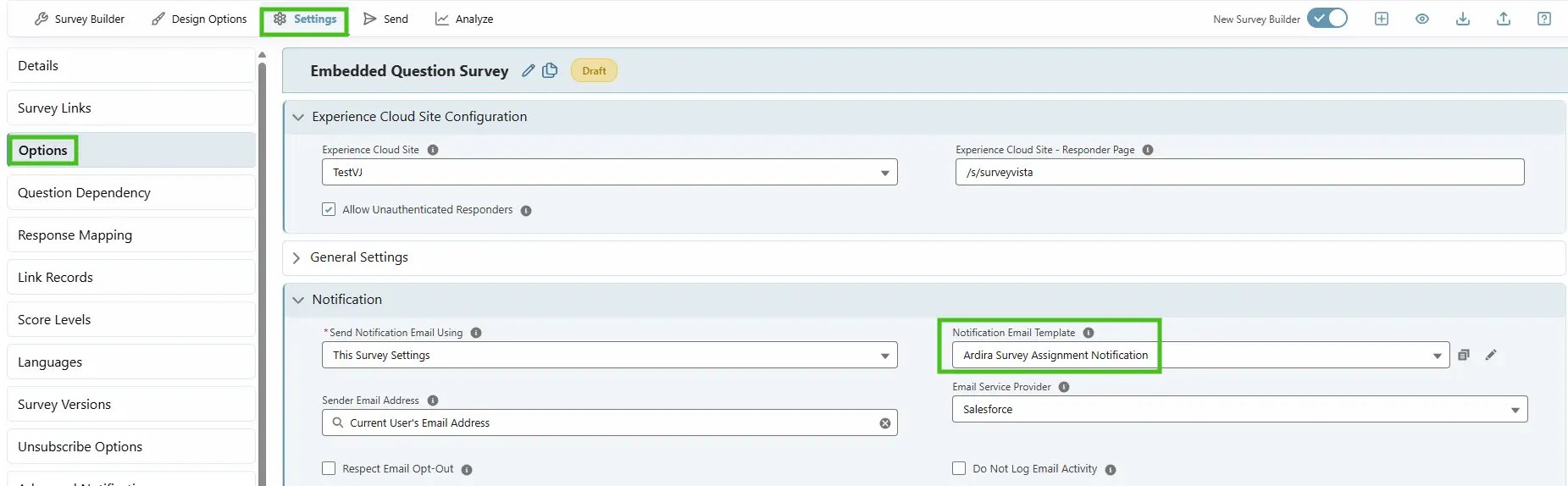
Task: Clone the survey using the copy icon
Action: point(550,70)
